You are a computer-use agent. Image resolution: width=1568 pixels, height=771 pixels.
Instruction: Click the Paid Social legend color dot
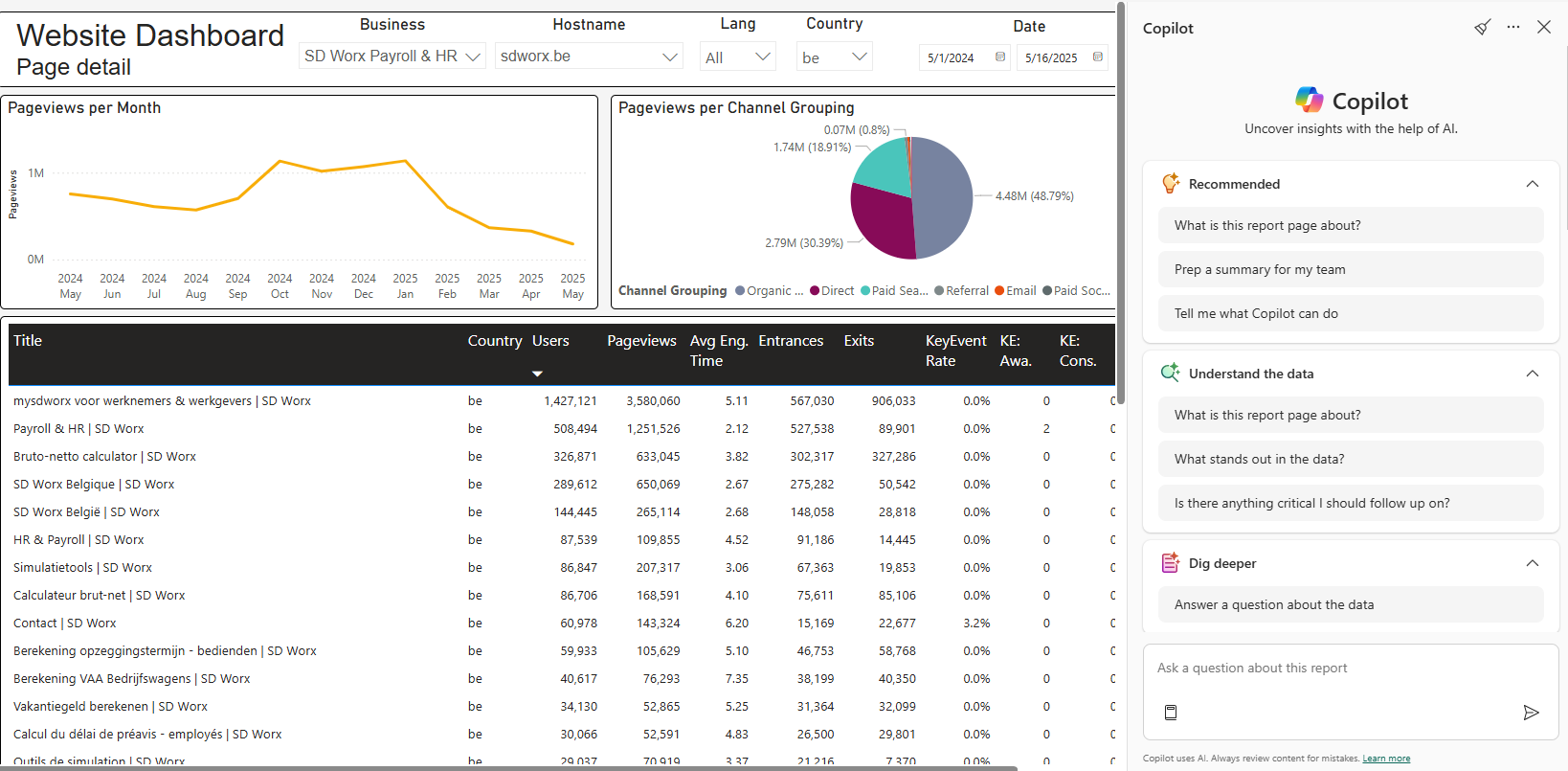click(x=1047, y=291)
